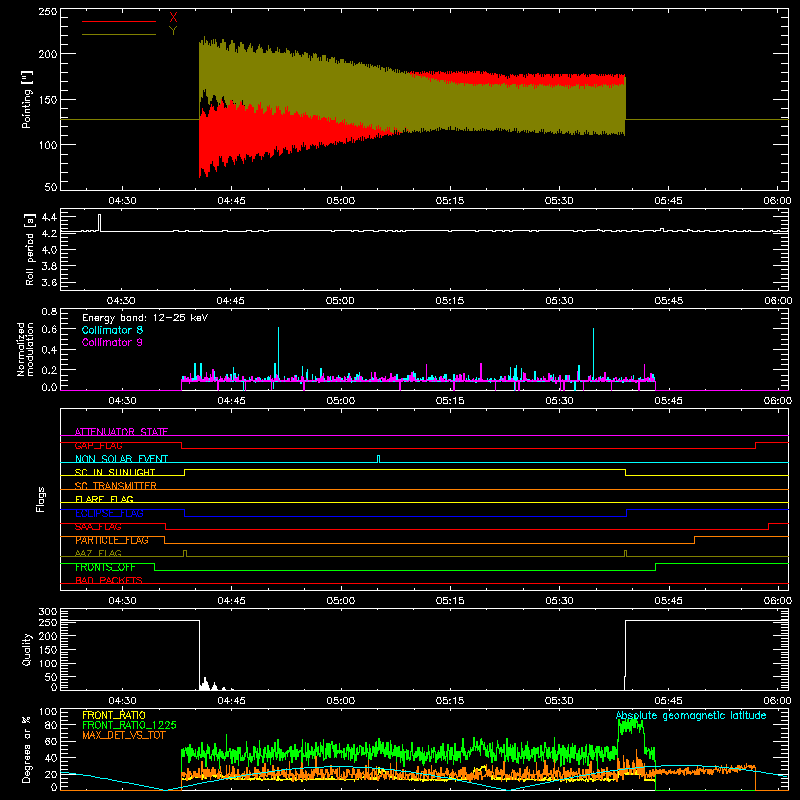800x800 pixels.
Task: Click 04:45 tick label under Quality plot
Action: 231,701
